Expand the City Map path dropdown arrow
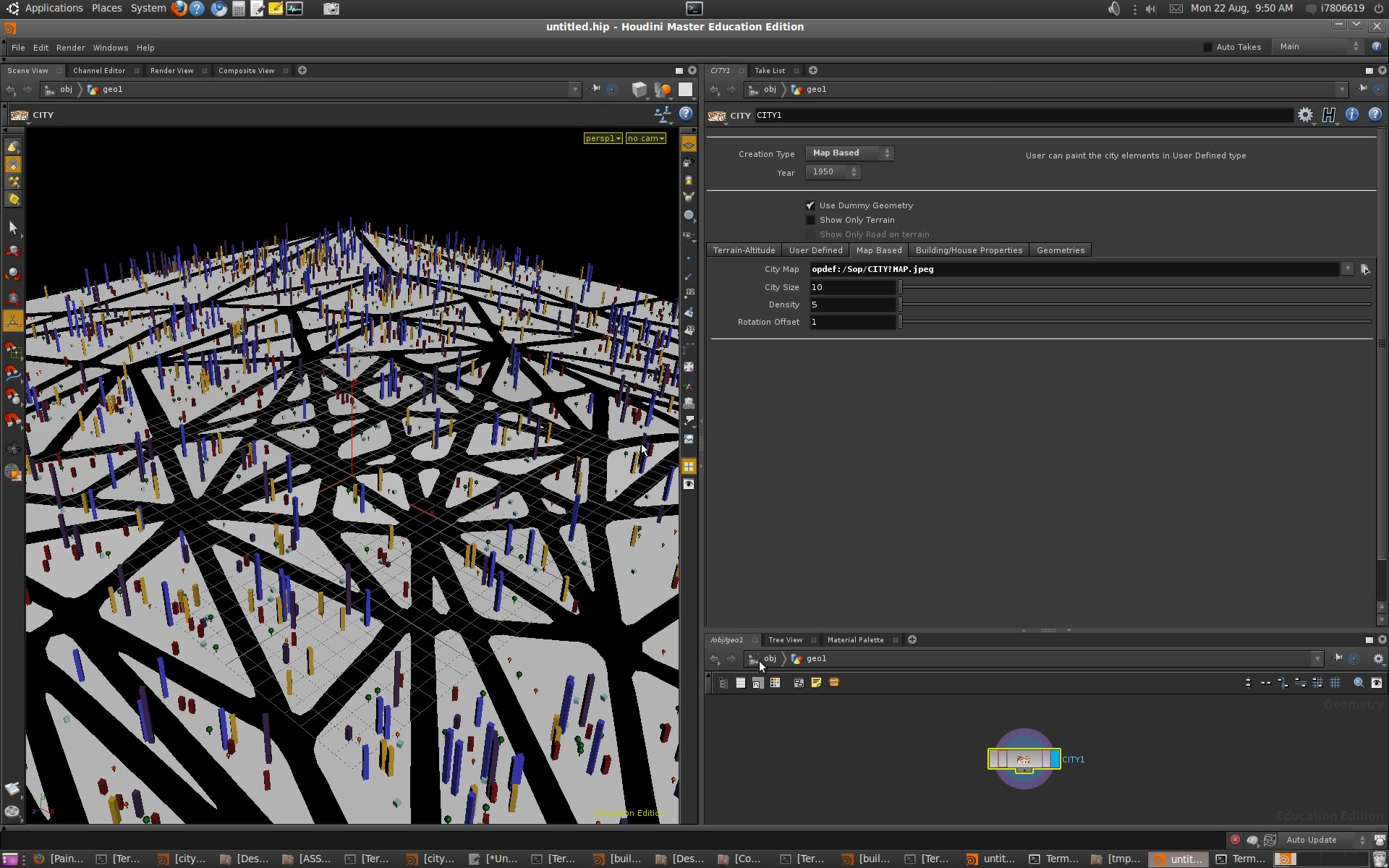Image resolution: width=1389 pixels, height=868 pixels. tap(1347, 269)
